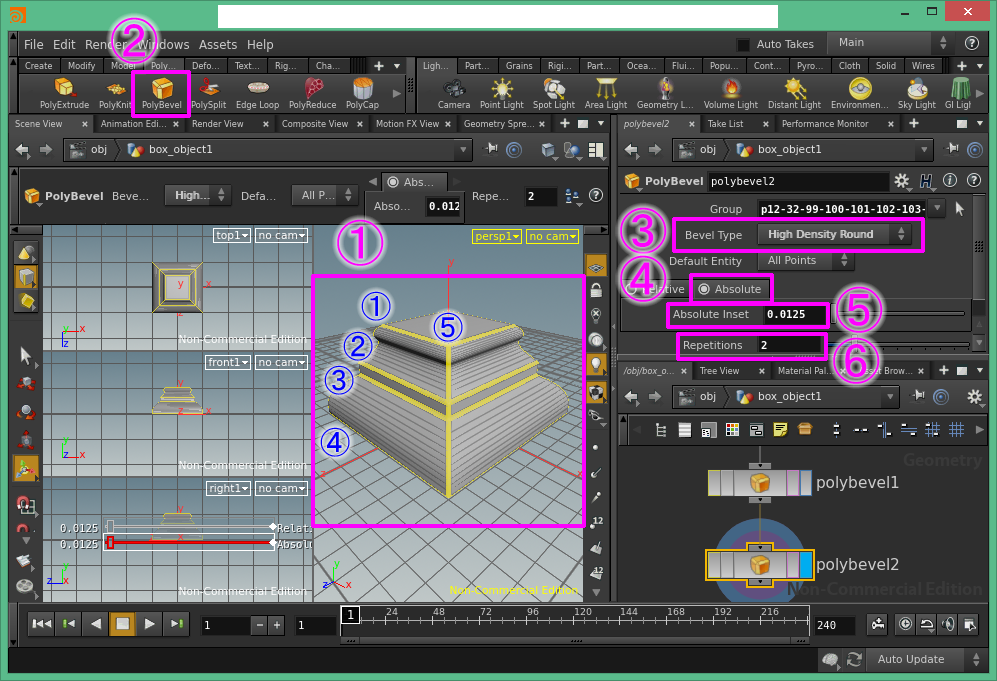
Task: Create a Point Light from the shelf
Action: [x=502, y=93]
